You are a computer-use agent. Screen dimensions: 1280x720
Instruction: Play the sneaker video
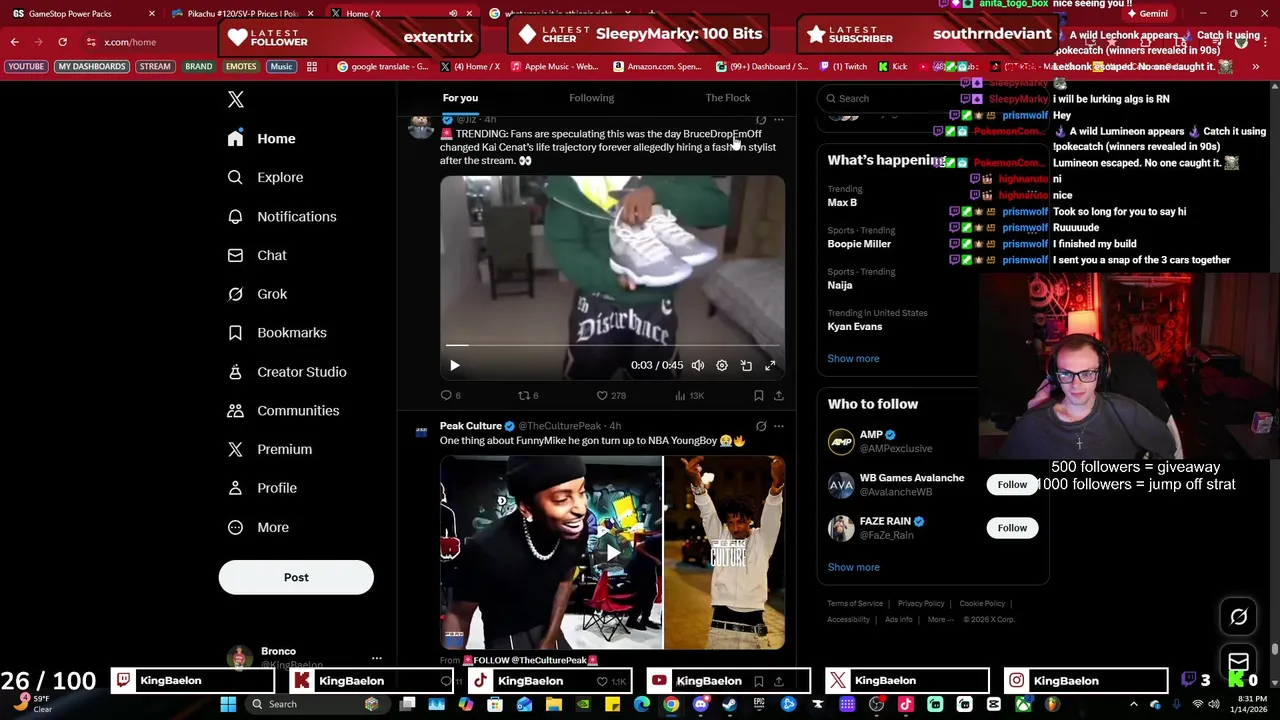pos(455,365)
